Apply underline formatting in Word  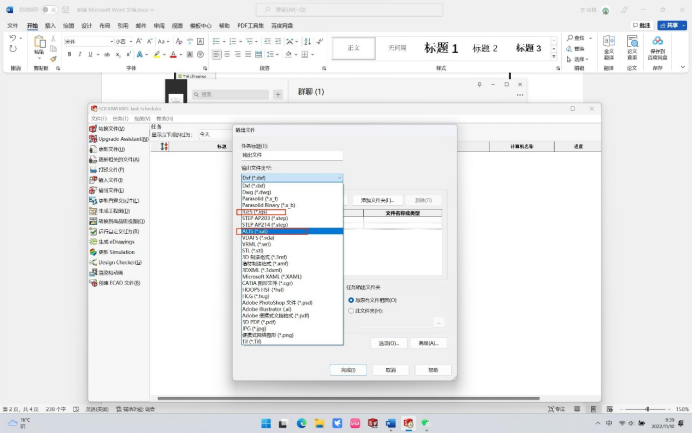90,54
